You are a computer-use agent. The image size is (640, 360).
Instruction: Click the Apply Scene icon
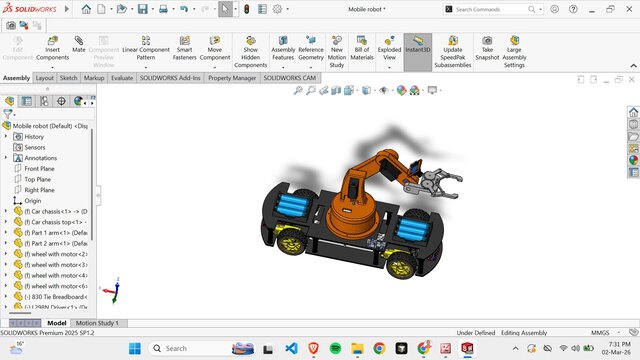click(x=414, y=90)
